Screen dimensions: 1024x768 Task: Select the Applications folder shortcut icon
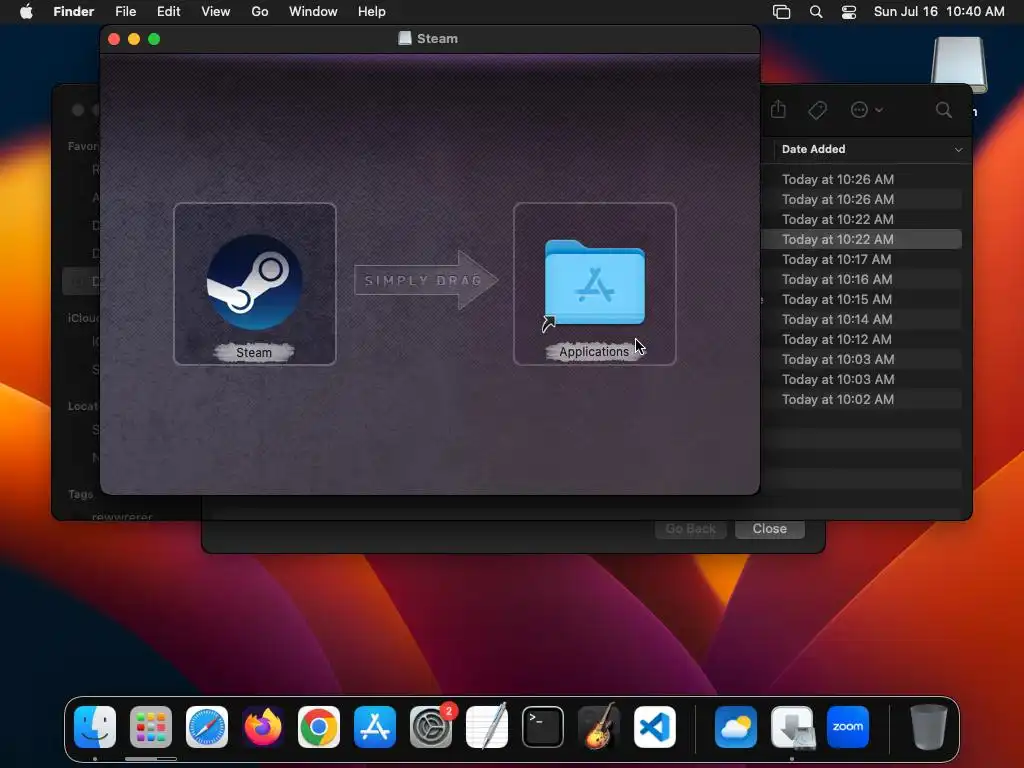tap(594, 283)
